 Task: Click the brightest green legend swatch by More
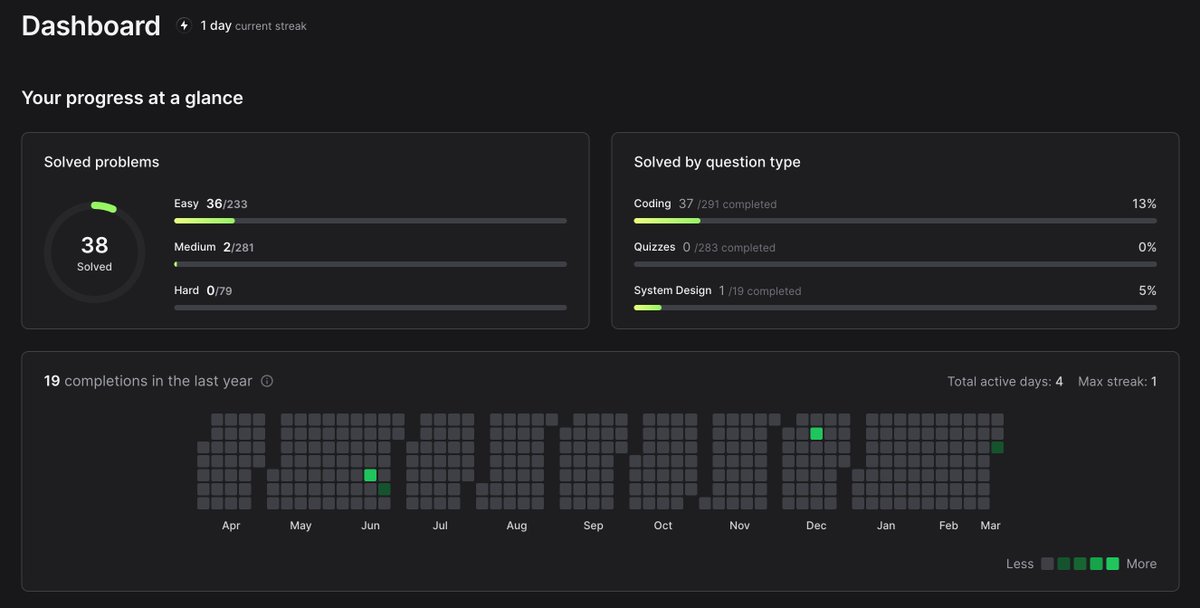coord(1113,564)
